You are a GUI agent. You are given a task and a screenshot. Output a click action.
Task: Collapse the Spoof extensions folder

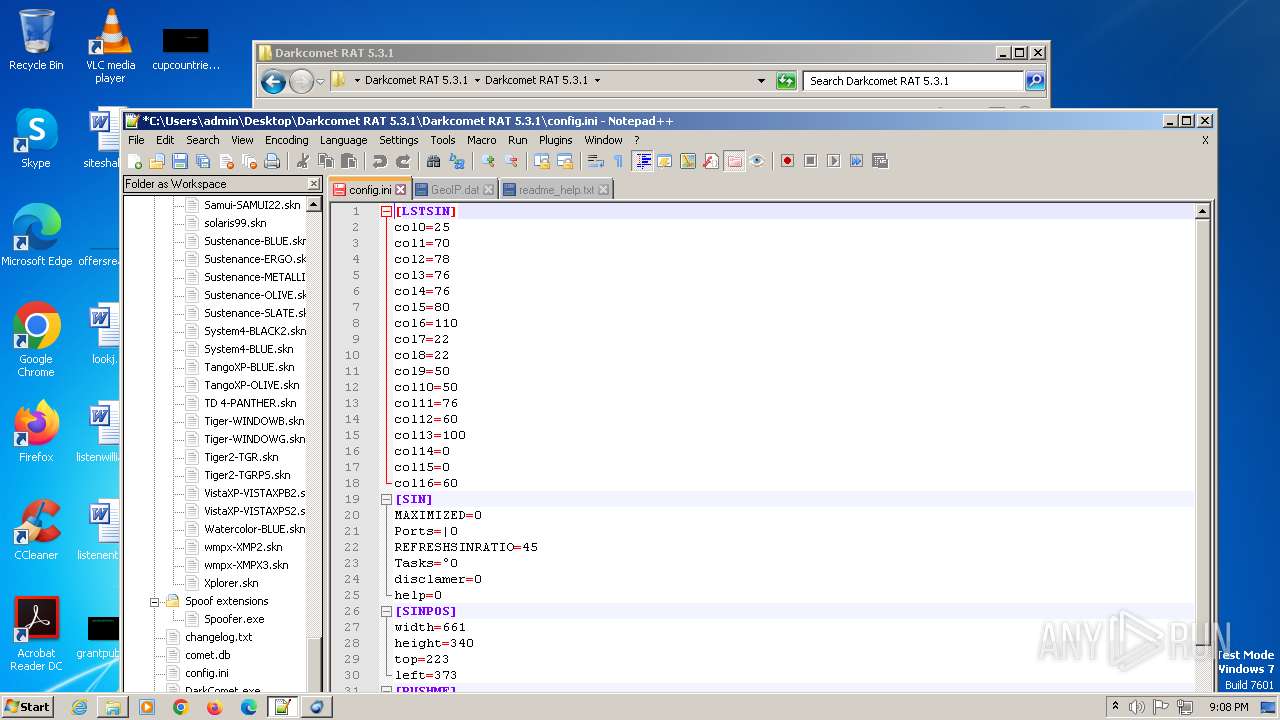(x=155, y=601)
